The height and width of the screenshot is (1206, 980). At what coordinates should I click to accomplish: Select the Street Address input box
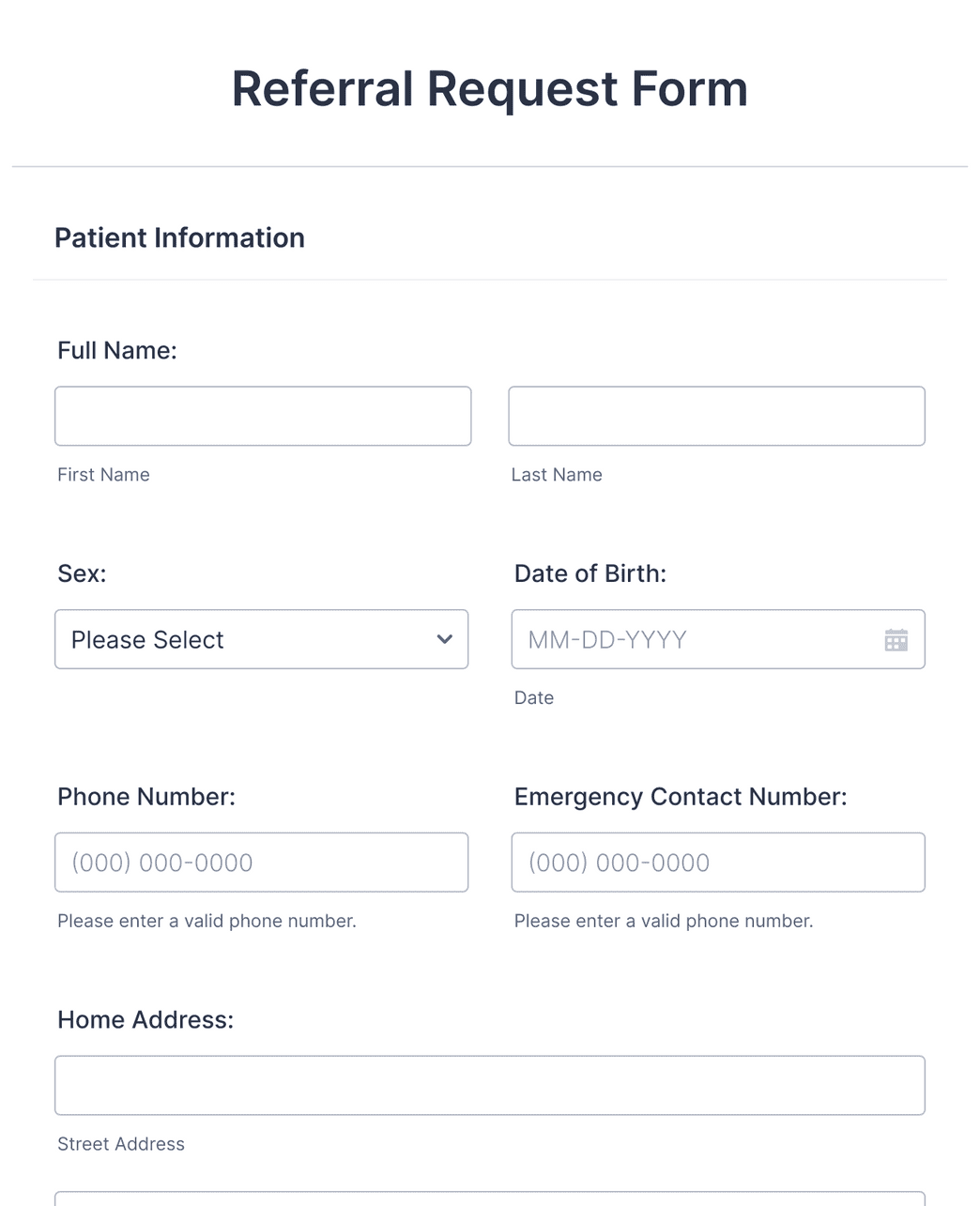pos(490,1085)
